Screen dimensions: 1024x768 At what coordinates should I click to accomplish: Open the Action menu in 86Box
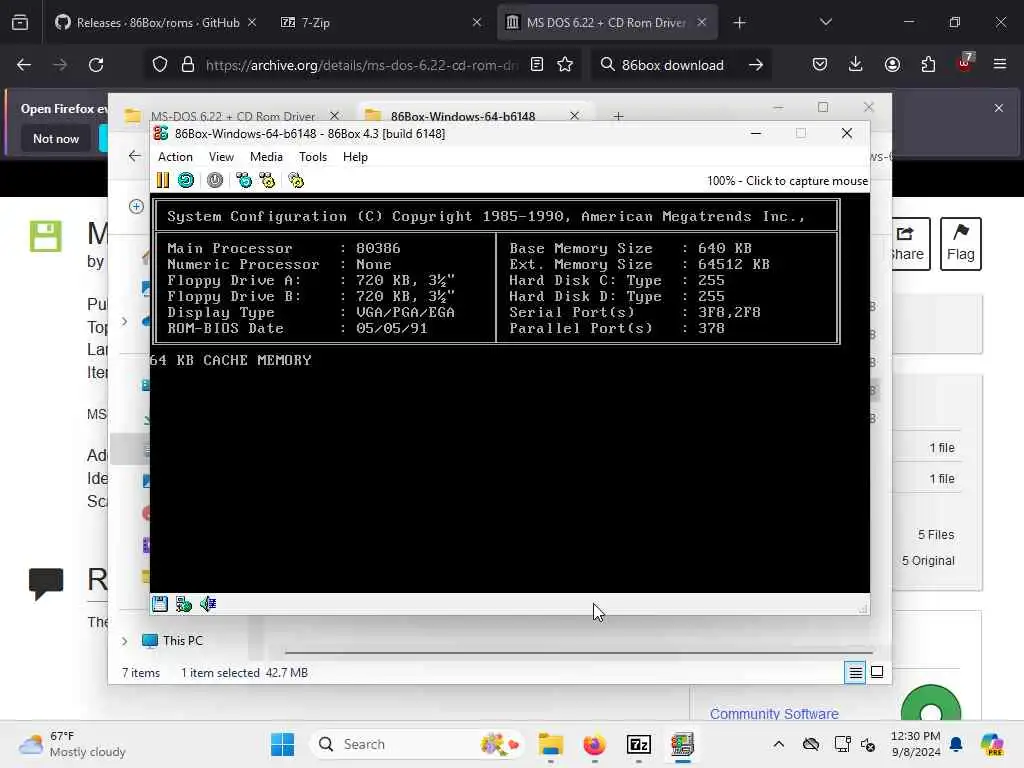[x=175, y=157]
